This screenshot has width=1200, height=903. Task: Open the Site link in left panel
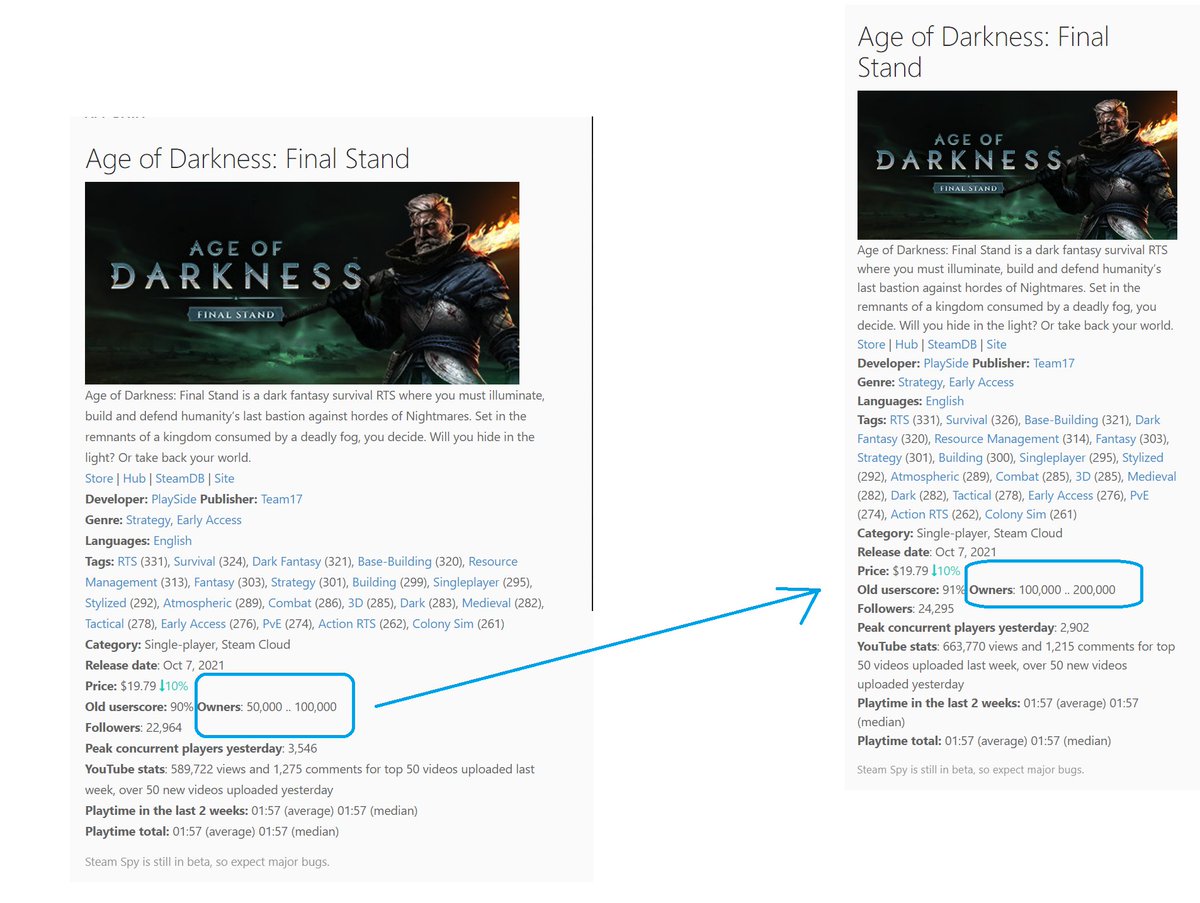point(224,478)
